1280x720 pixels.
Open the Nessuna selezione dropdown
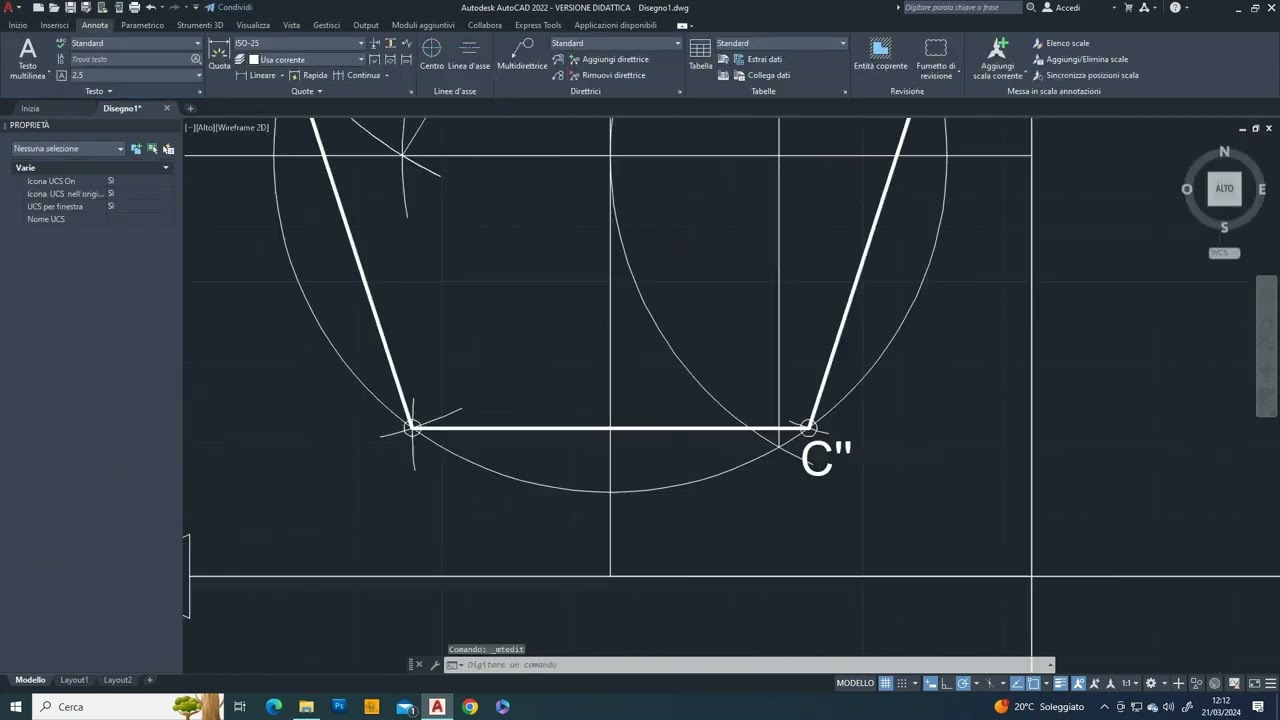pos(69,149)
